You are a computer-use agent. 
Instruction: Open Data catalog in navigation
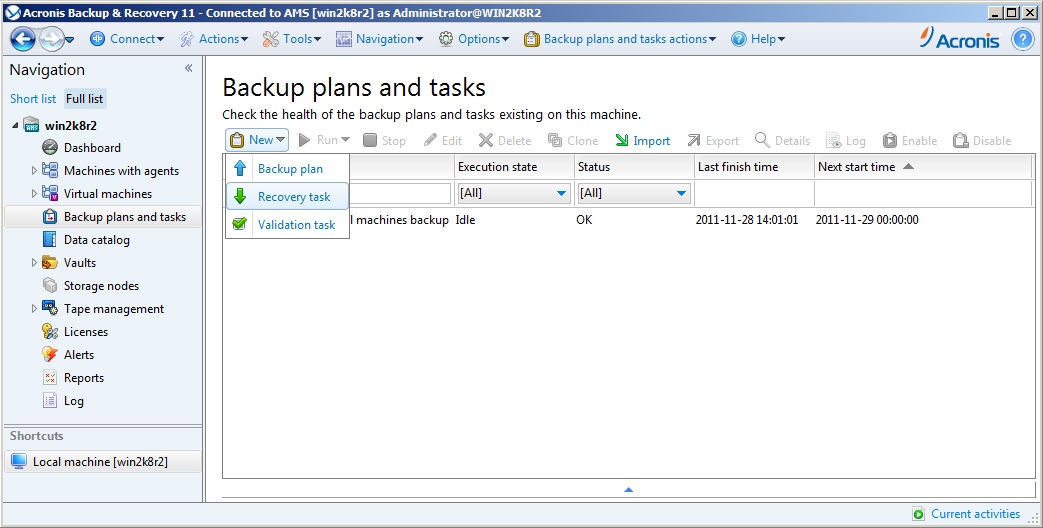tap(96, 239)
